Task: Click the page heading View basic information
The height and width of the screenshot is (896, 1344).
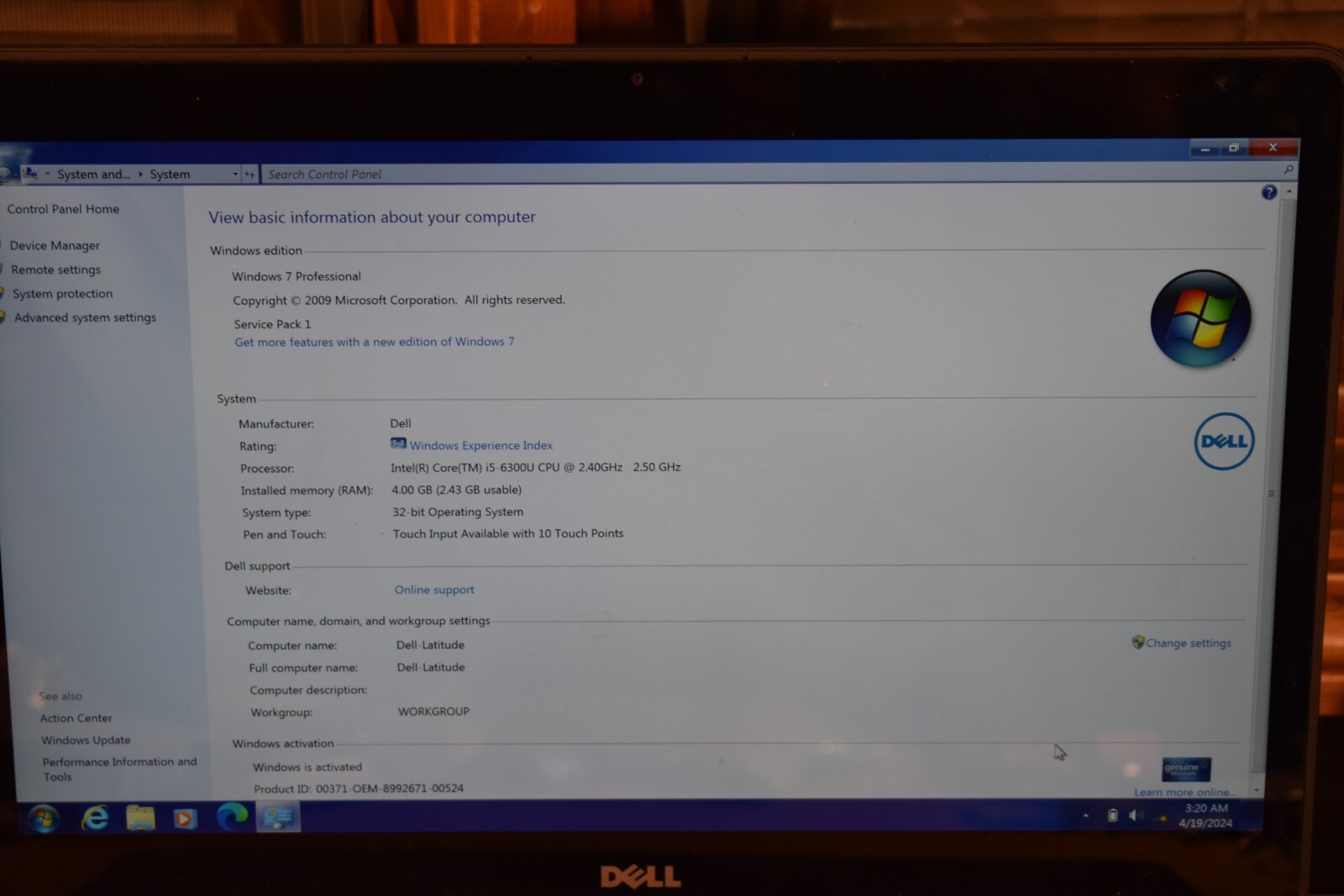Action: pos(372,217)
